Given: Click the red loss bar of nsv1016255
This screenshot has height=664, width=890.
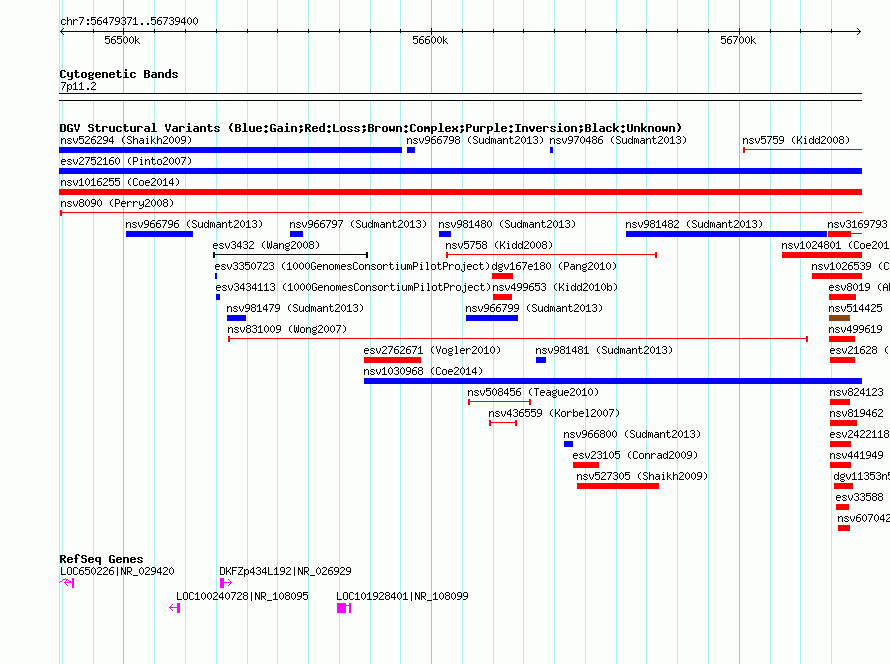Looking at the screenshot, I should point(460,192).
